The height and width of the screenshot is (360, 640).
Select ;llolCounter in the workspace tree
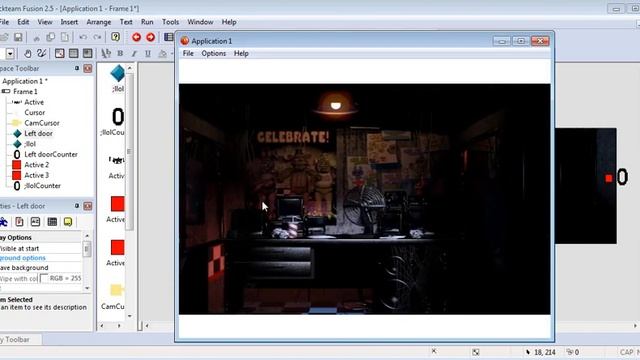pos(42,186)
